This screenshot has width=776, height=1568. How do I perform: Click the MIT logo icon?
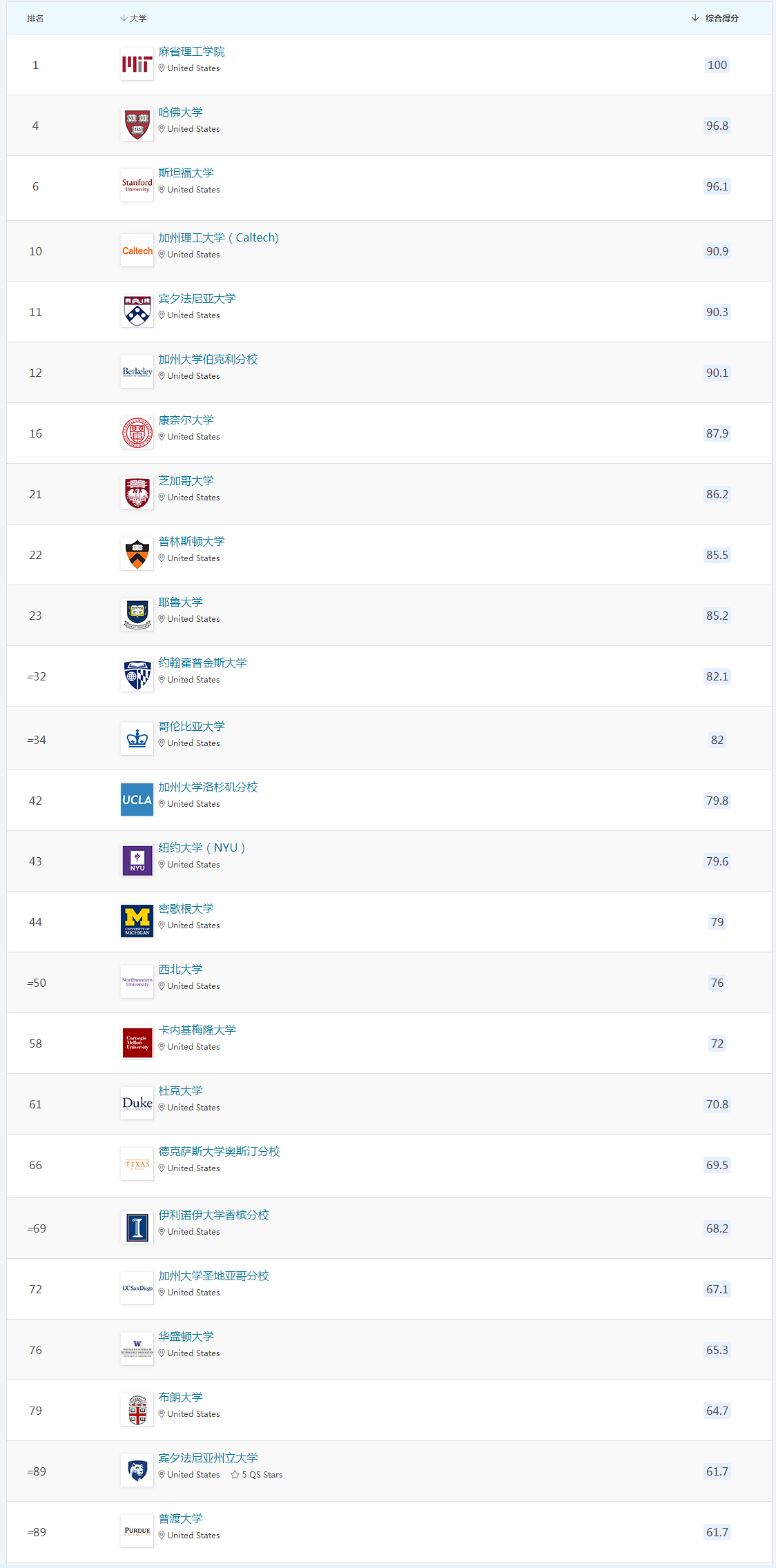click(x=137, y=64)
